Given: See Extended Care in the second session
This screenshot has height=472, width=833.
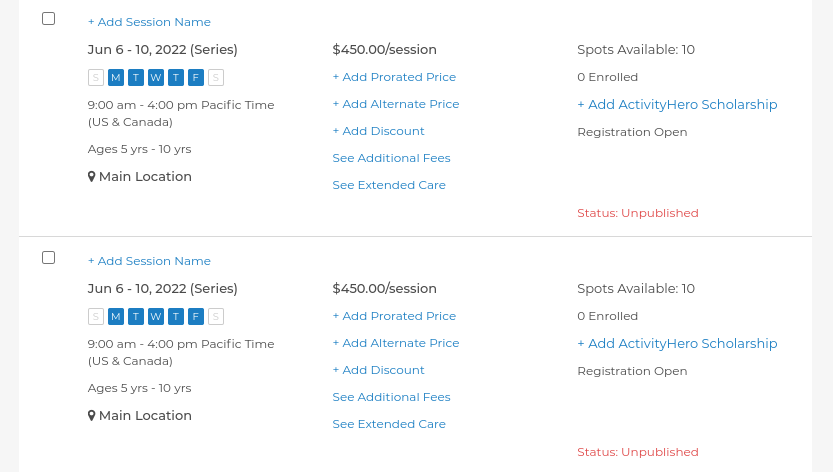Looking at the screenshot, I should [x=389, y=424].
